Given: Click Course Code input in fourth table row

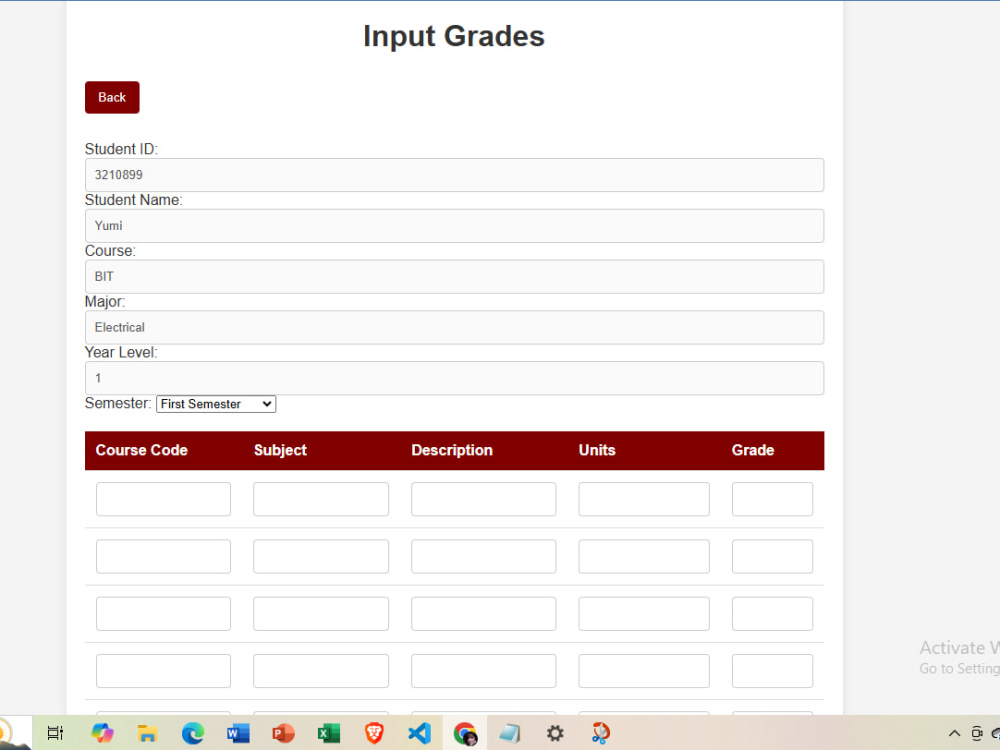Looking at the screenshot, I should [163, 671].
